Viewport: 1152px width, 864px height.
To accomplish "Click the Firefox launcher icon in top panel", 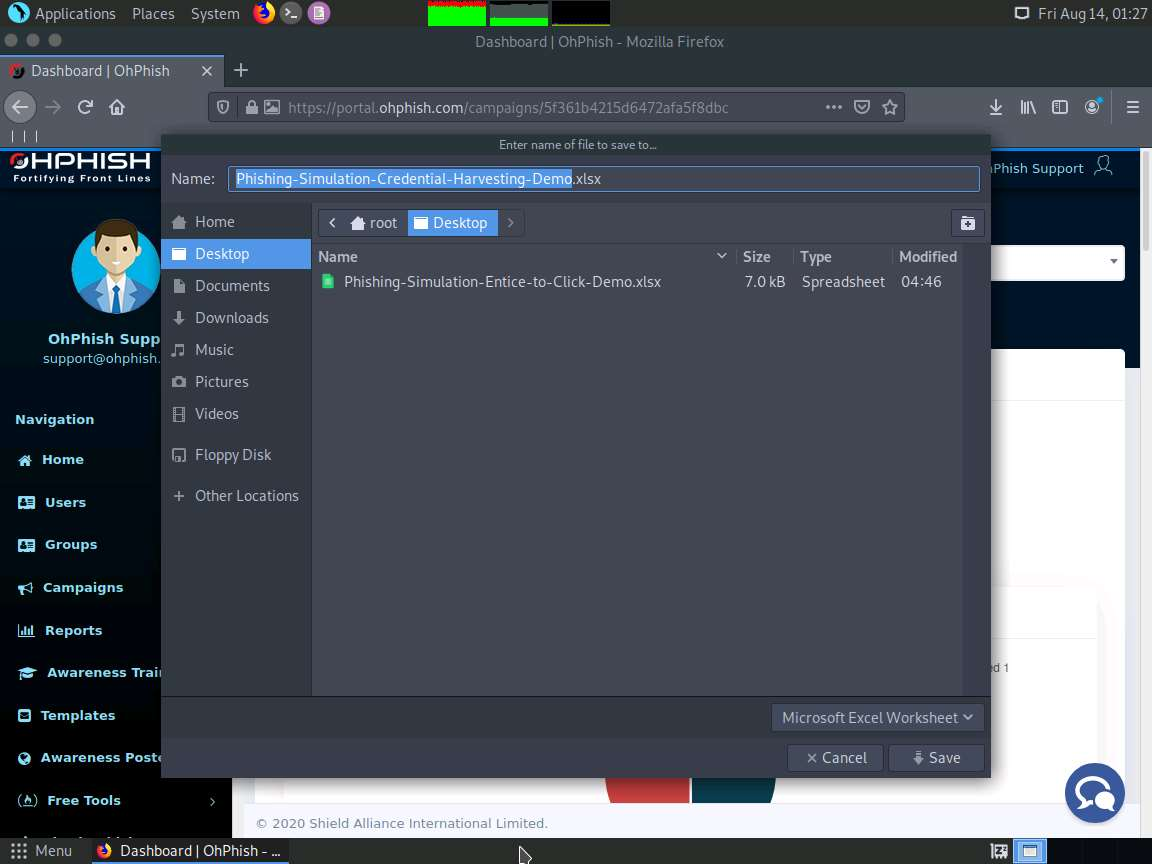I will 264,13.
